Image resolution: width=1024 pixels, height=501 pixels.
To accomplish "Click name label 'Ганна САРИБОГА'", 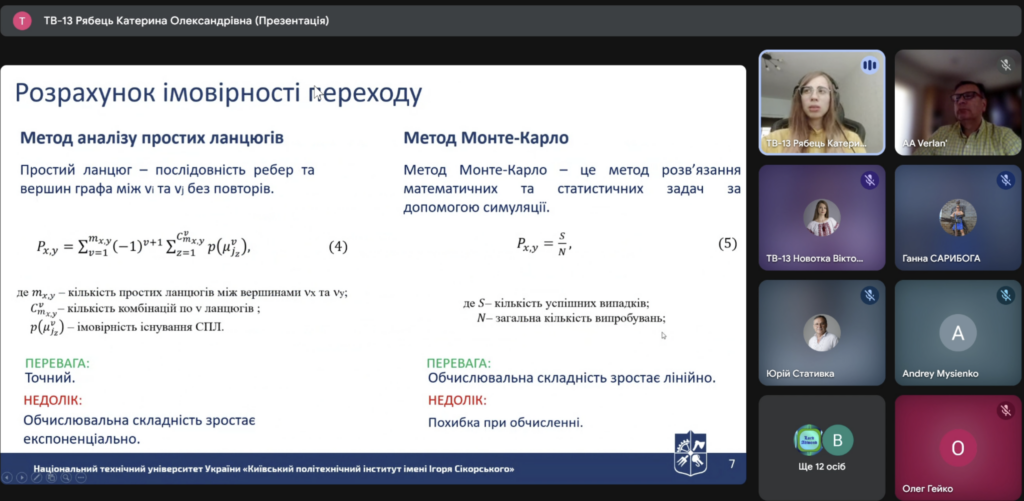I will (941, 258).
